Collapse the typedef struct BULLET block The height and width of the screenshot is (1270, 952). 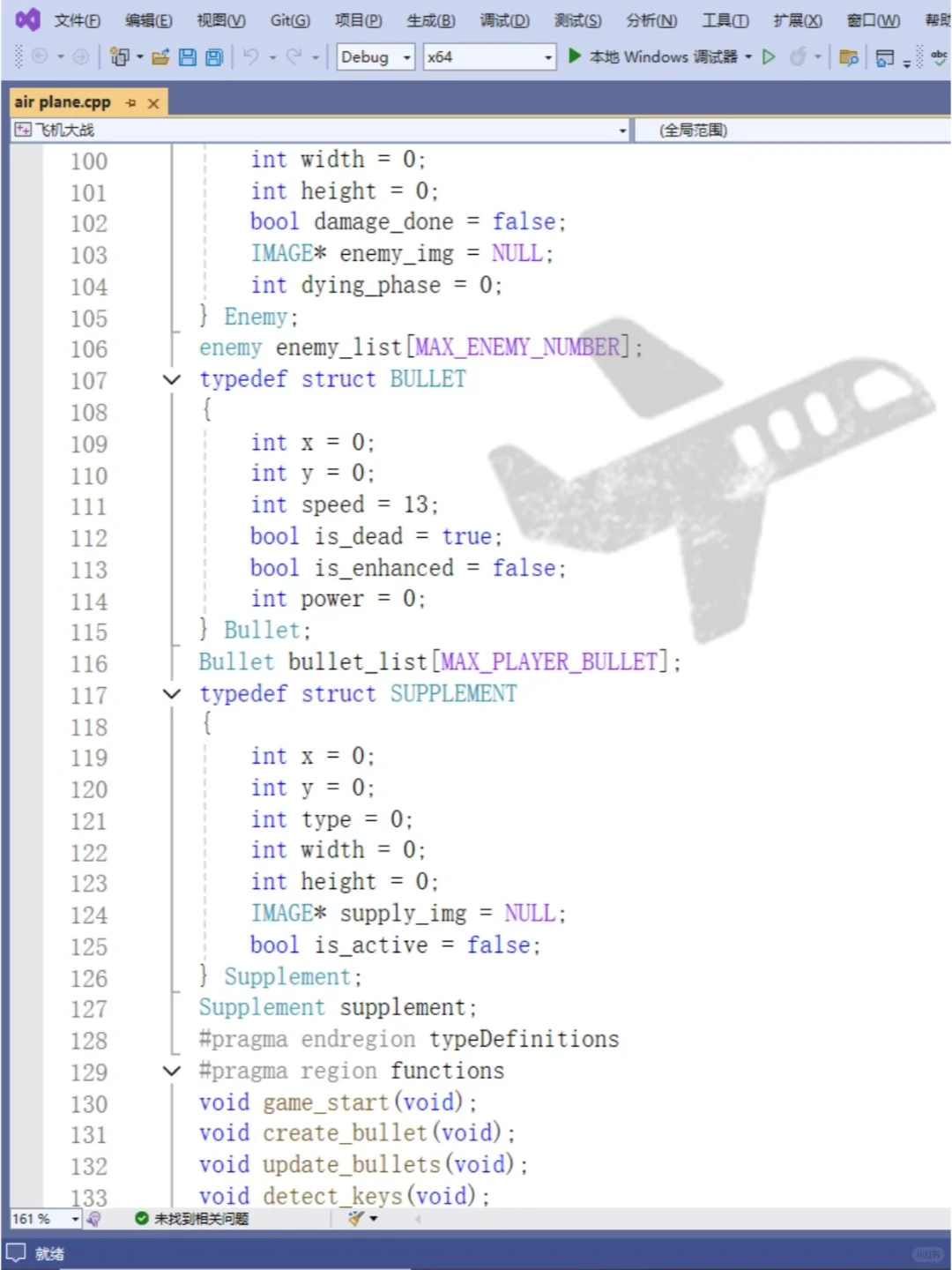point(172,379)
